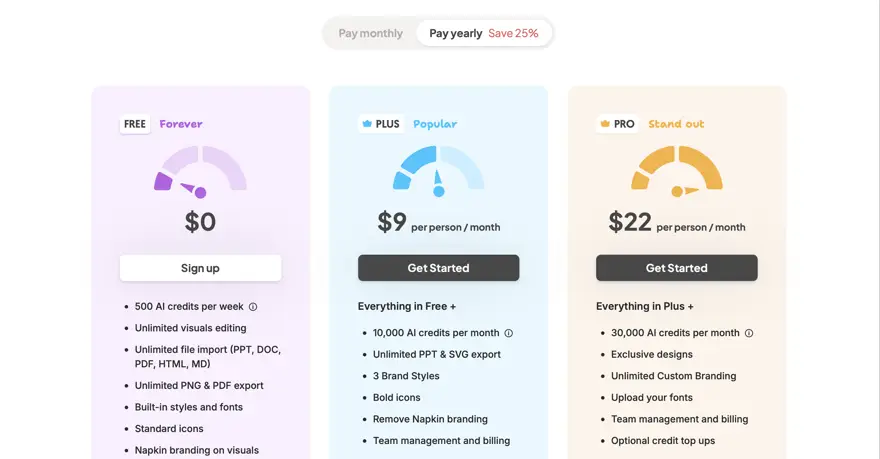Click the purple gauge icon in the Free plan

click(200, 172)
